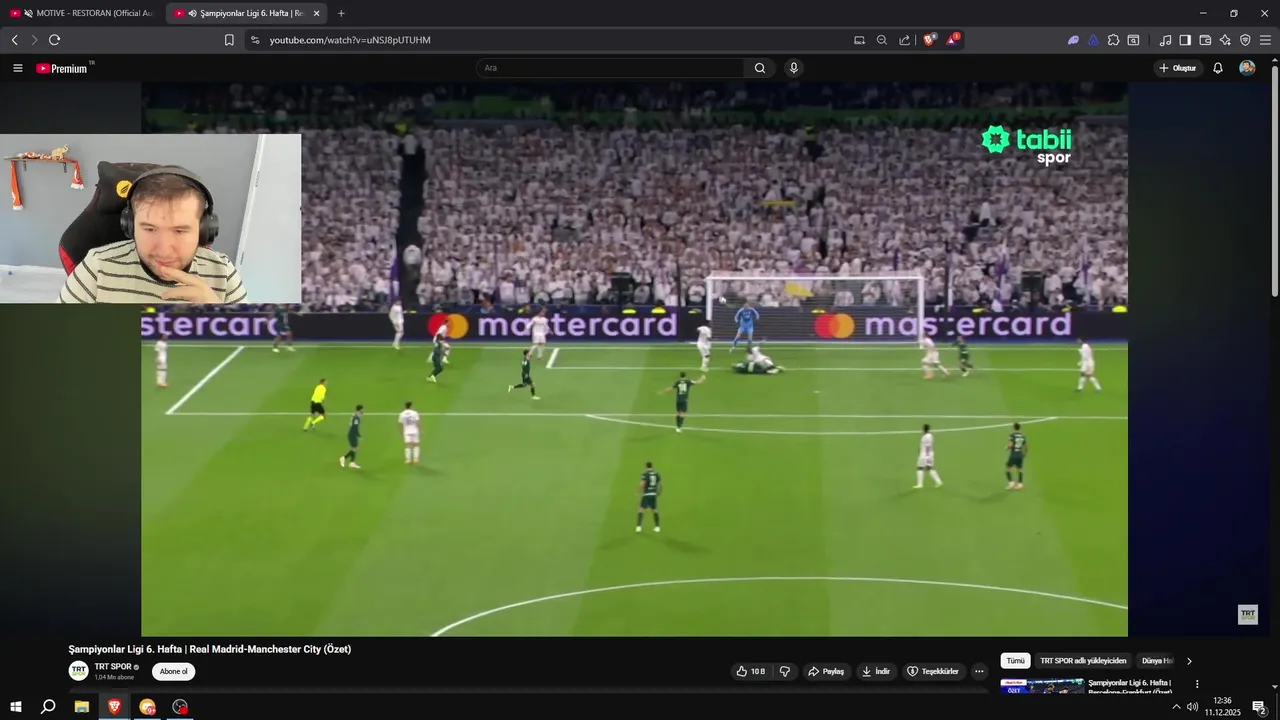Select the Dünya filter chip
Viewport: 1280px width, 720px height.
[x=1157, y=661]
